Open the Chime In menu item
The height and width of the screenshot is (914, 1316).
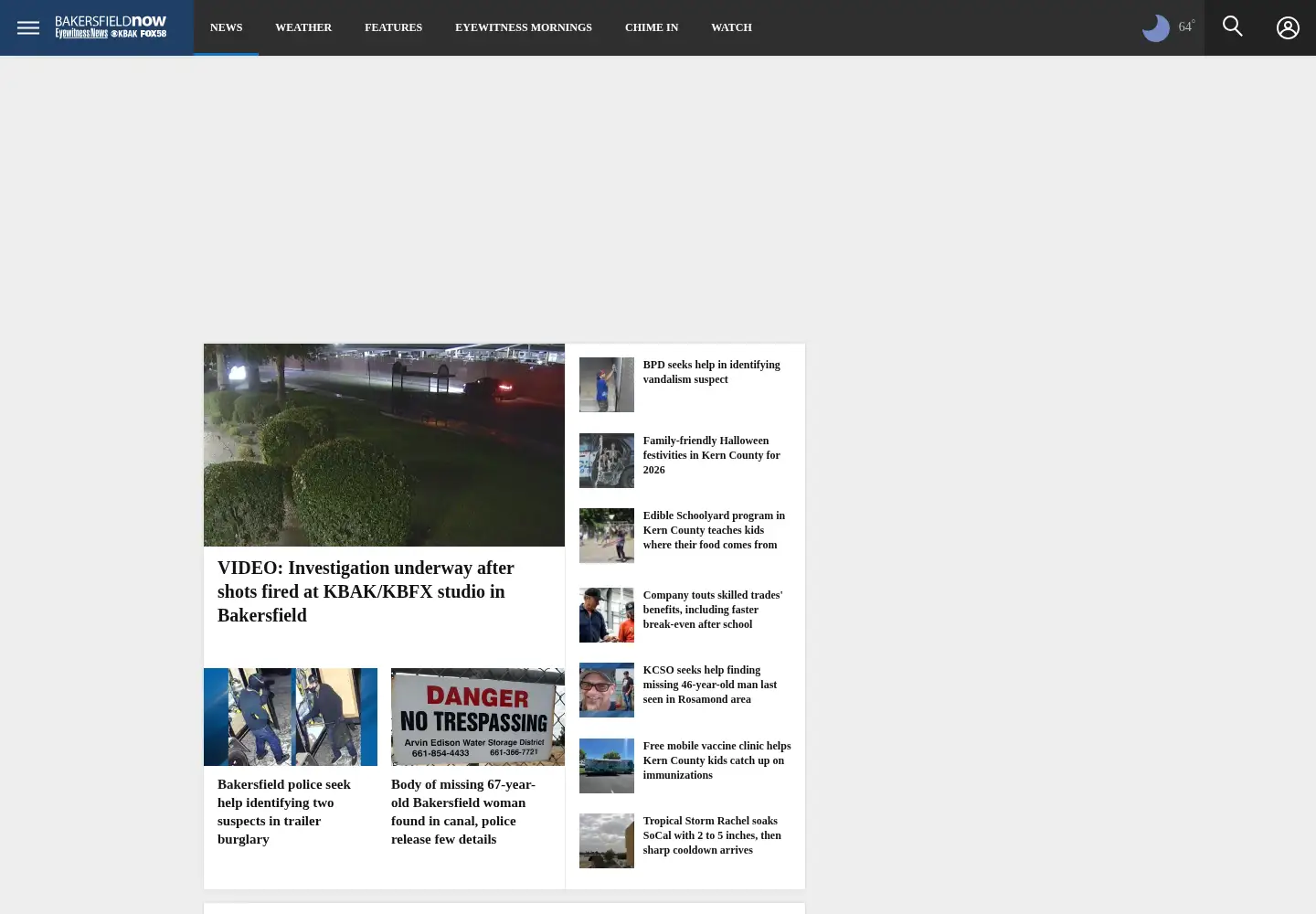pyautogui.click(x=652, y=27)
